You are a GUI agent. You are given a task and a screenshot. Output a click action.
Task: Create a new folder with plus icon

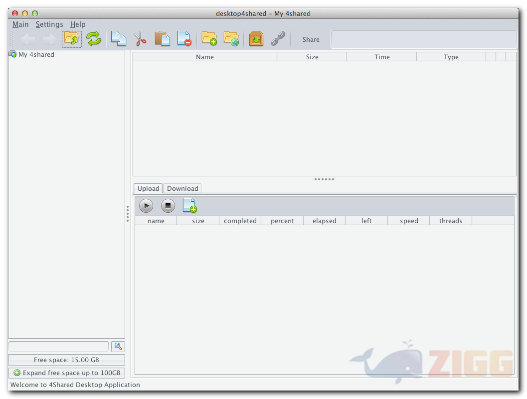pos(209,39)
